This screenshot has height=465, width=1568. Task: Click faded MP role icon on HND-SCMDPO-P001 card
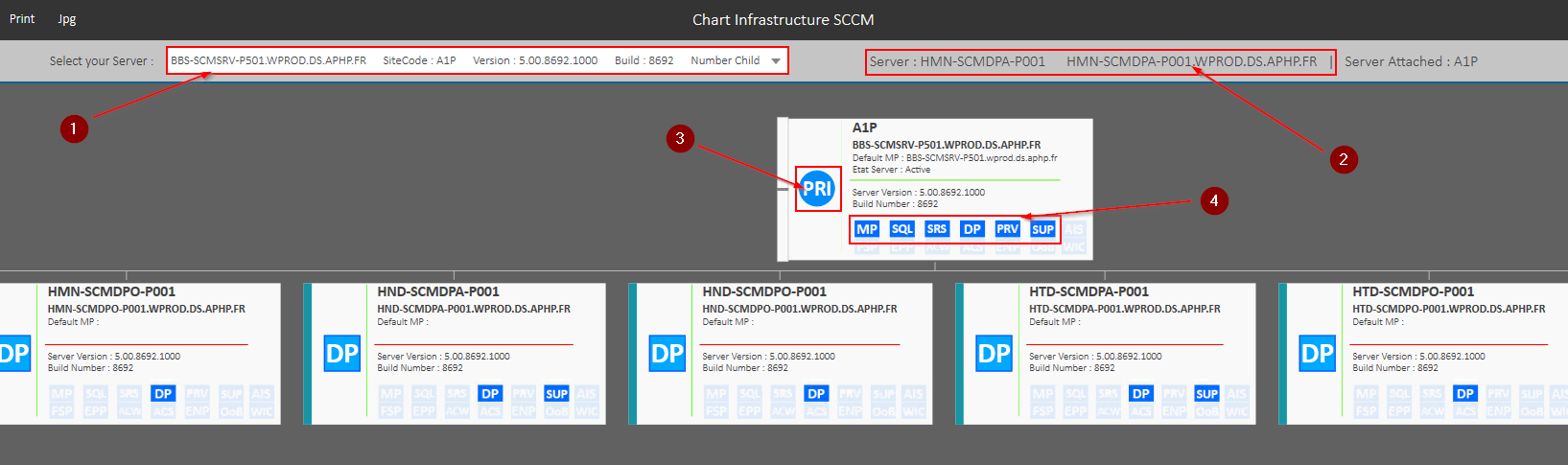click(x=716, y=394)
